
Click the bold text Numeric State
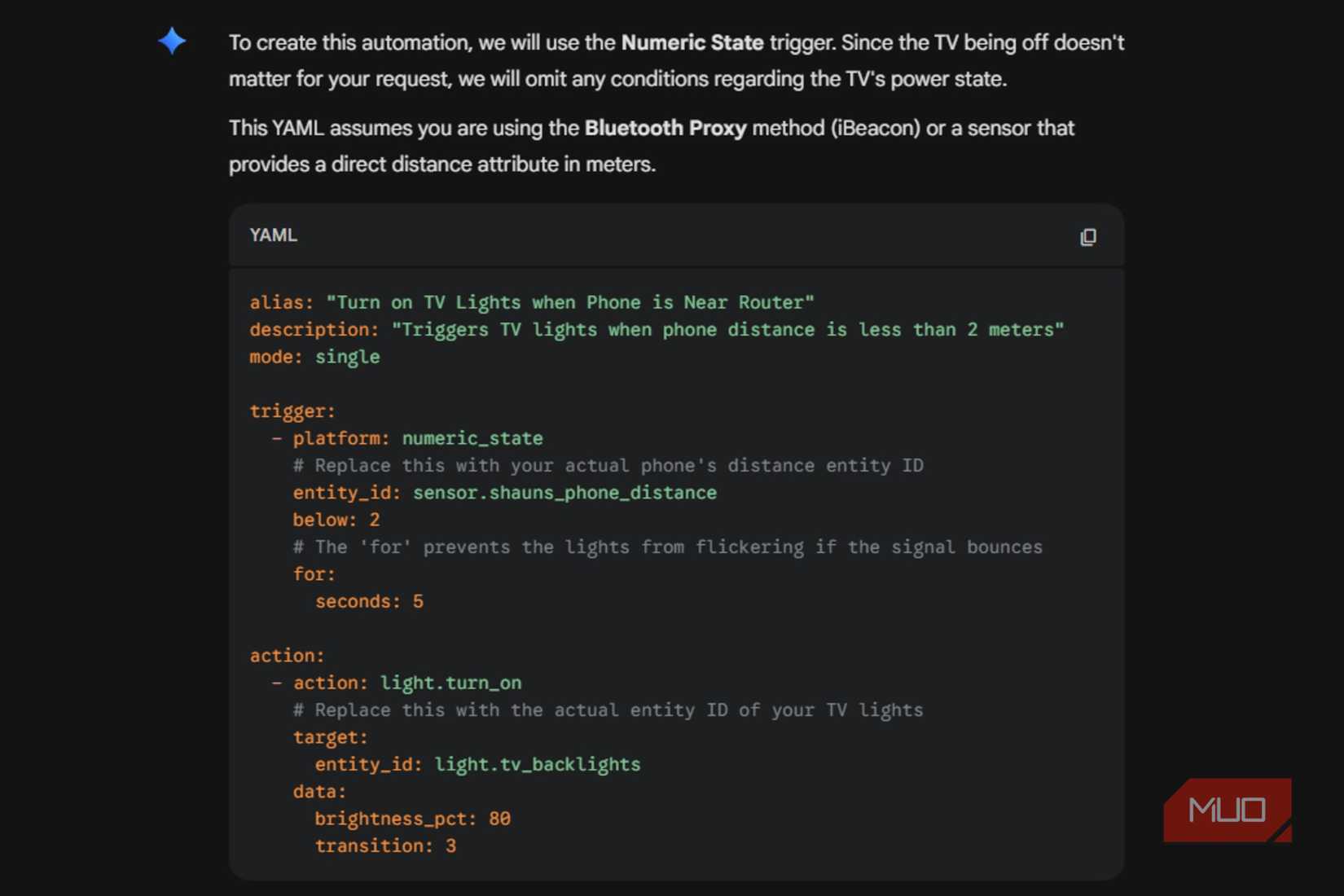coord(691,42)
